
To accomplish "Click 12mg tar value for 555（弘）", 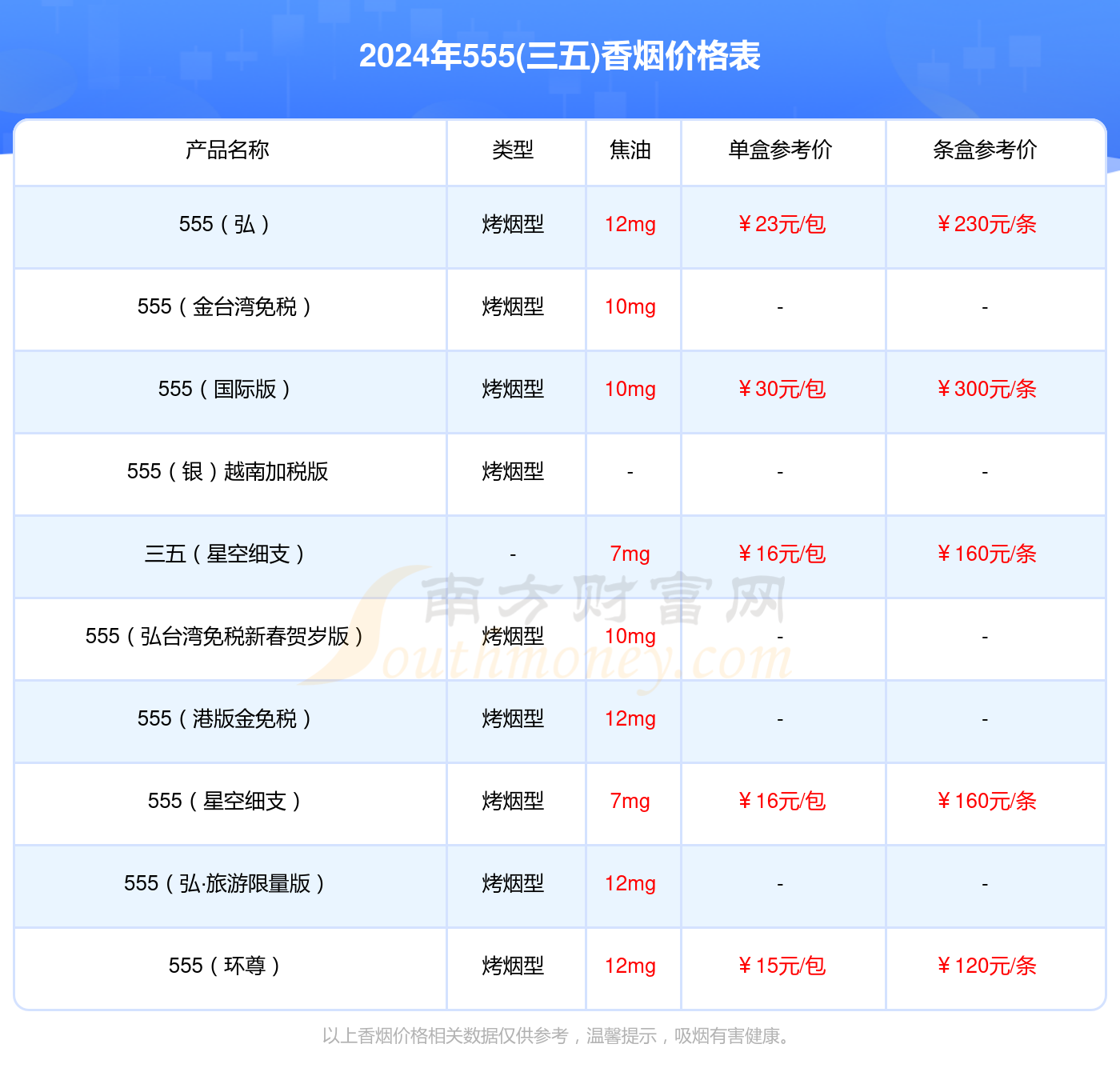I will point(630,224).
